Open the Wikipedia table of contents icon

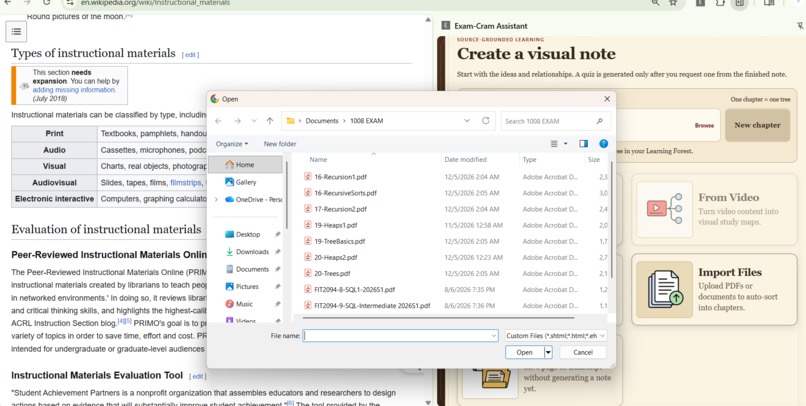click(16, 31)
